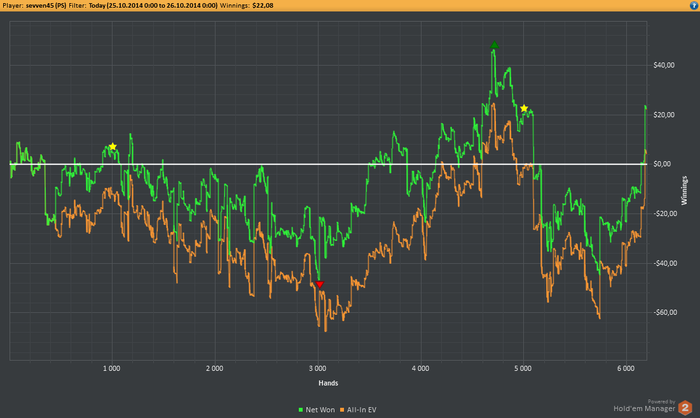This screenshot has height=418, width=700.
Task: Click the 6 000 x-axis label
Action: click(626, 368)
